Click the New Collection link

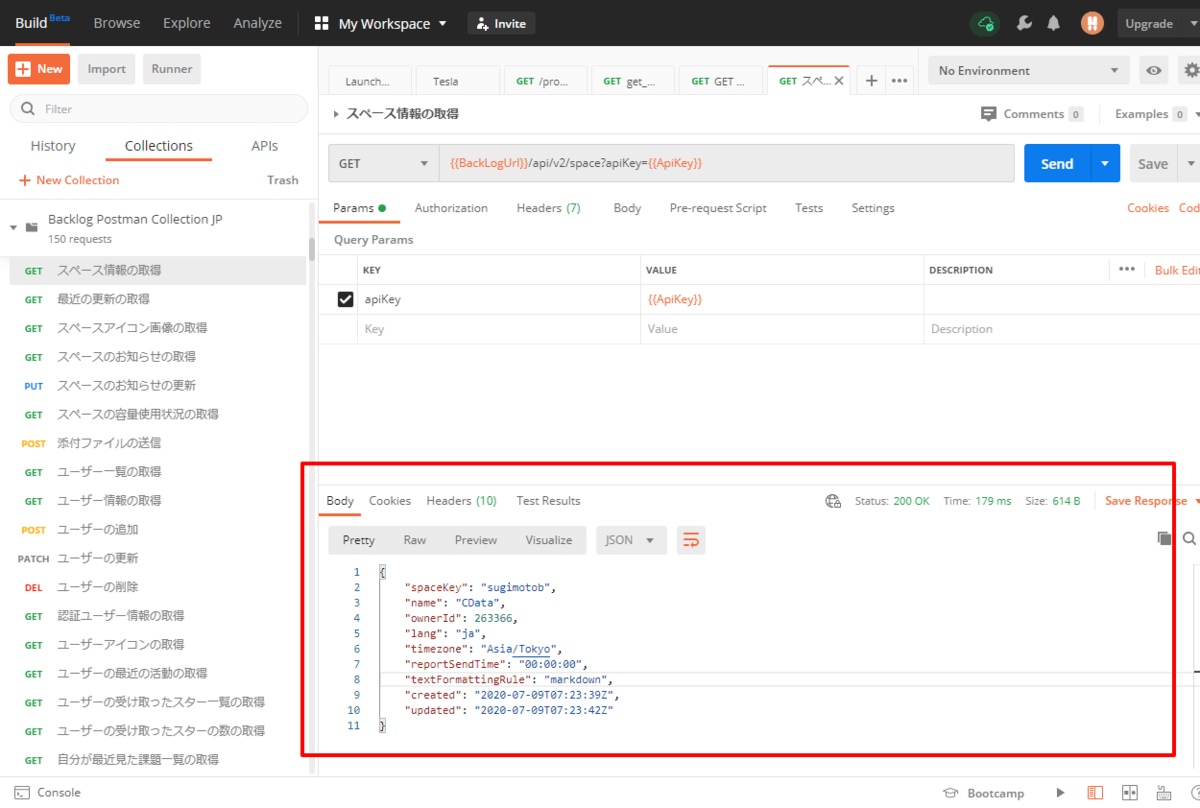click(69, 180)
